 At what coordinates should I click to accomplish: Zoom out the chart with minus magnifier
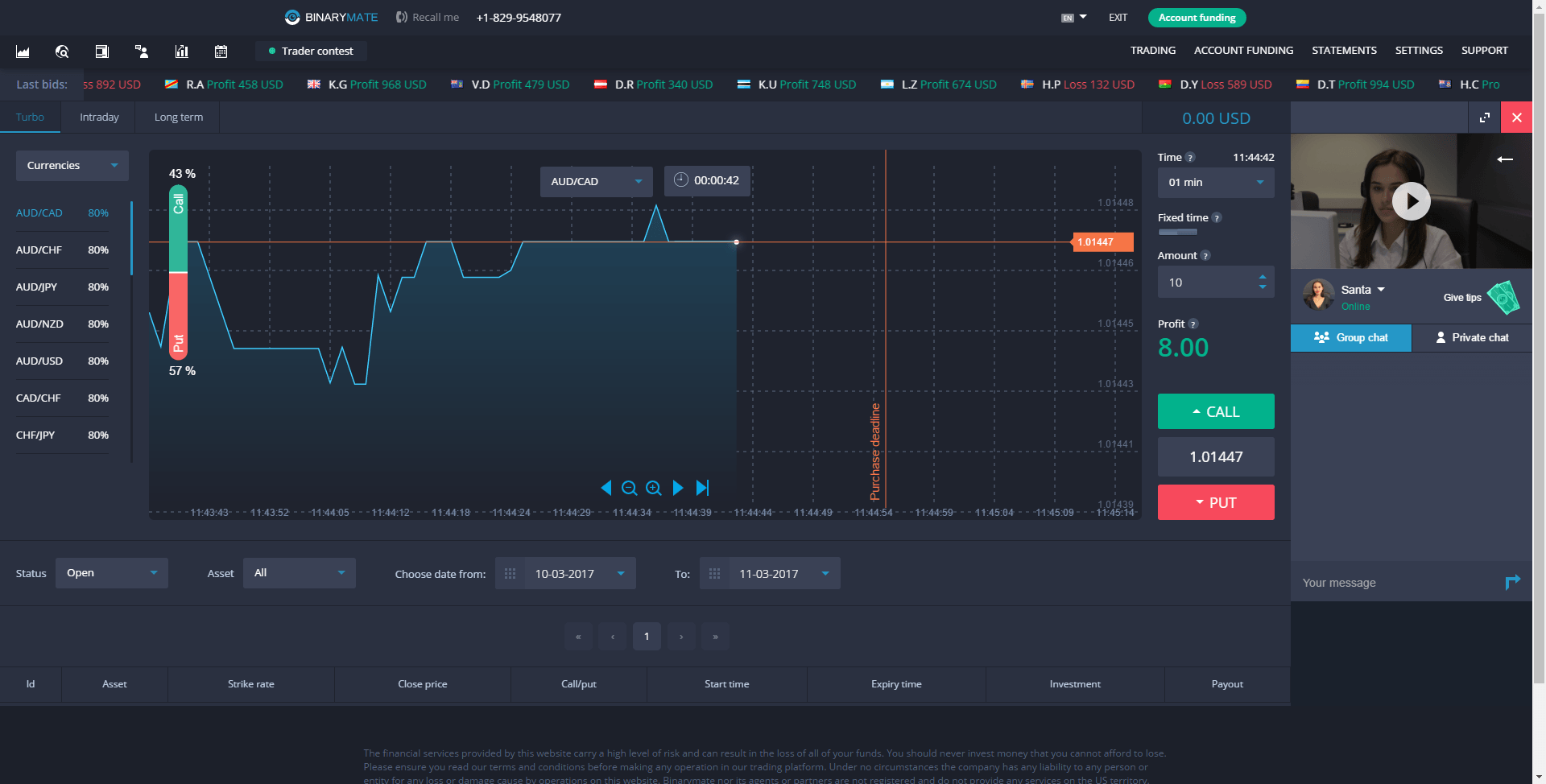click(630, 488)
